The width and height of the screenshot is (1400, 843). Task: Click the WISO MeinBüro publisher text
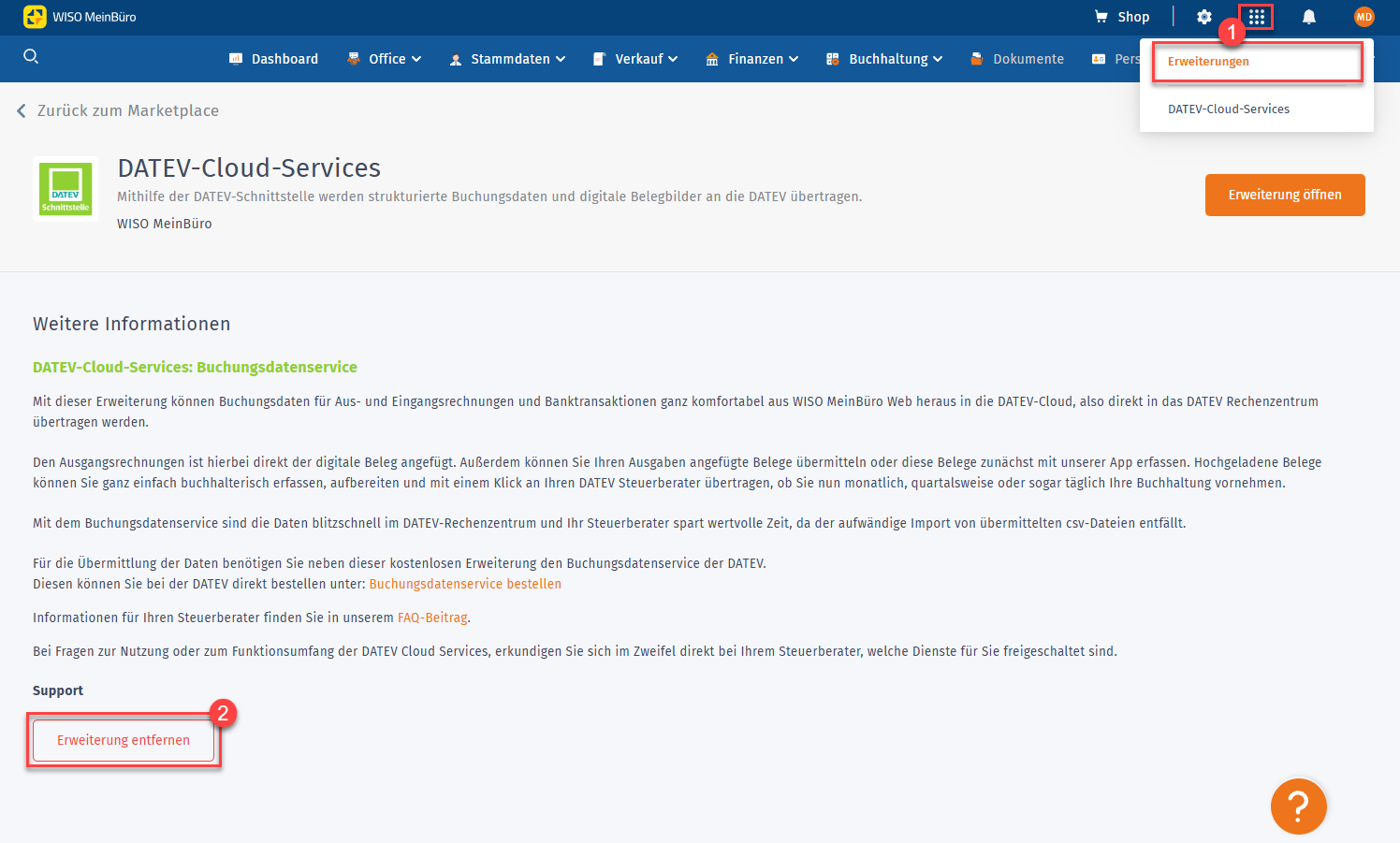165,224
